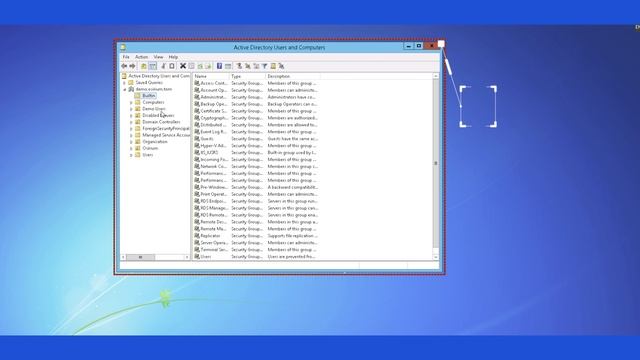Collapse the domain node in the tree
The height and width of the screenshot is (360, 640).
[124, 89]
